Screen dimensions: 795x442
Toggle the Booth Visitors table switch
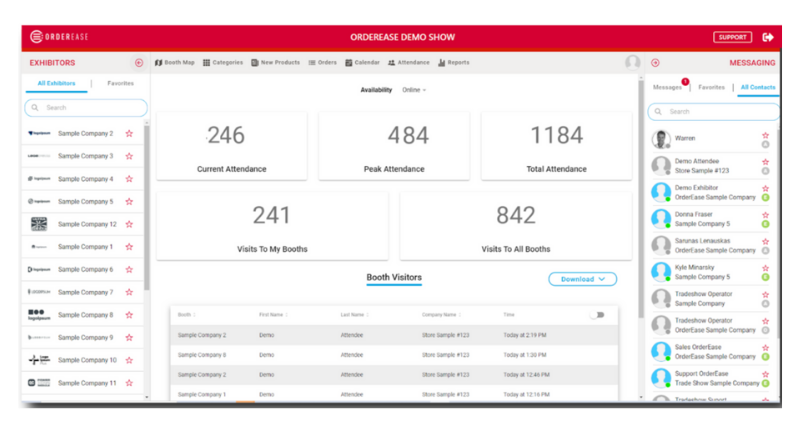[x=597, y=315]
